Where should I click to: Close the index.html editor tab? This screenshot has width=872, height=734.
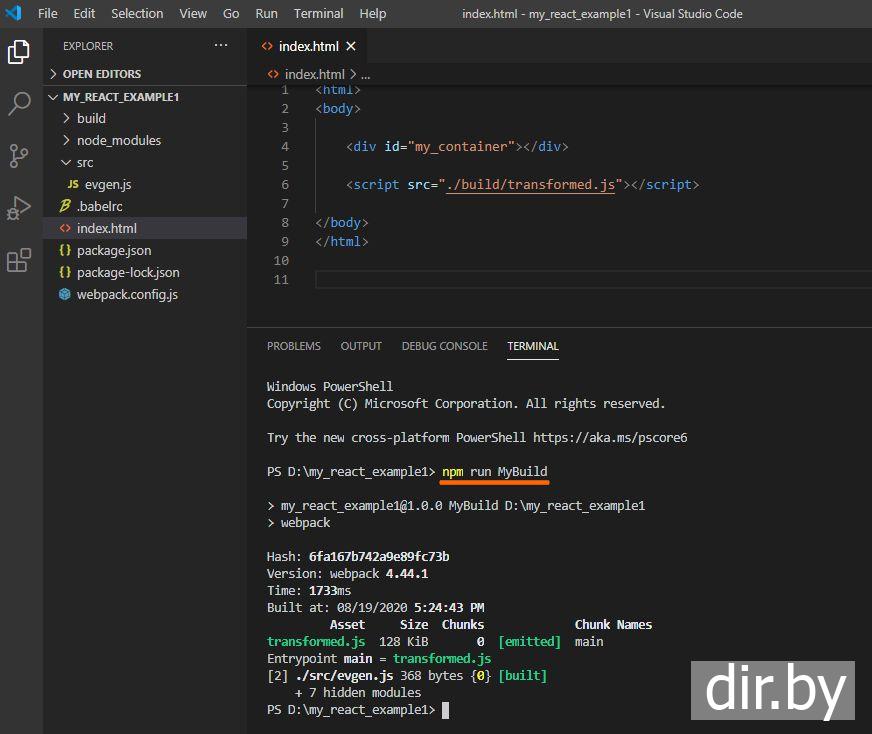(x=351, y=46)
